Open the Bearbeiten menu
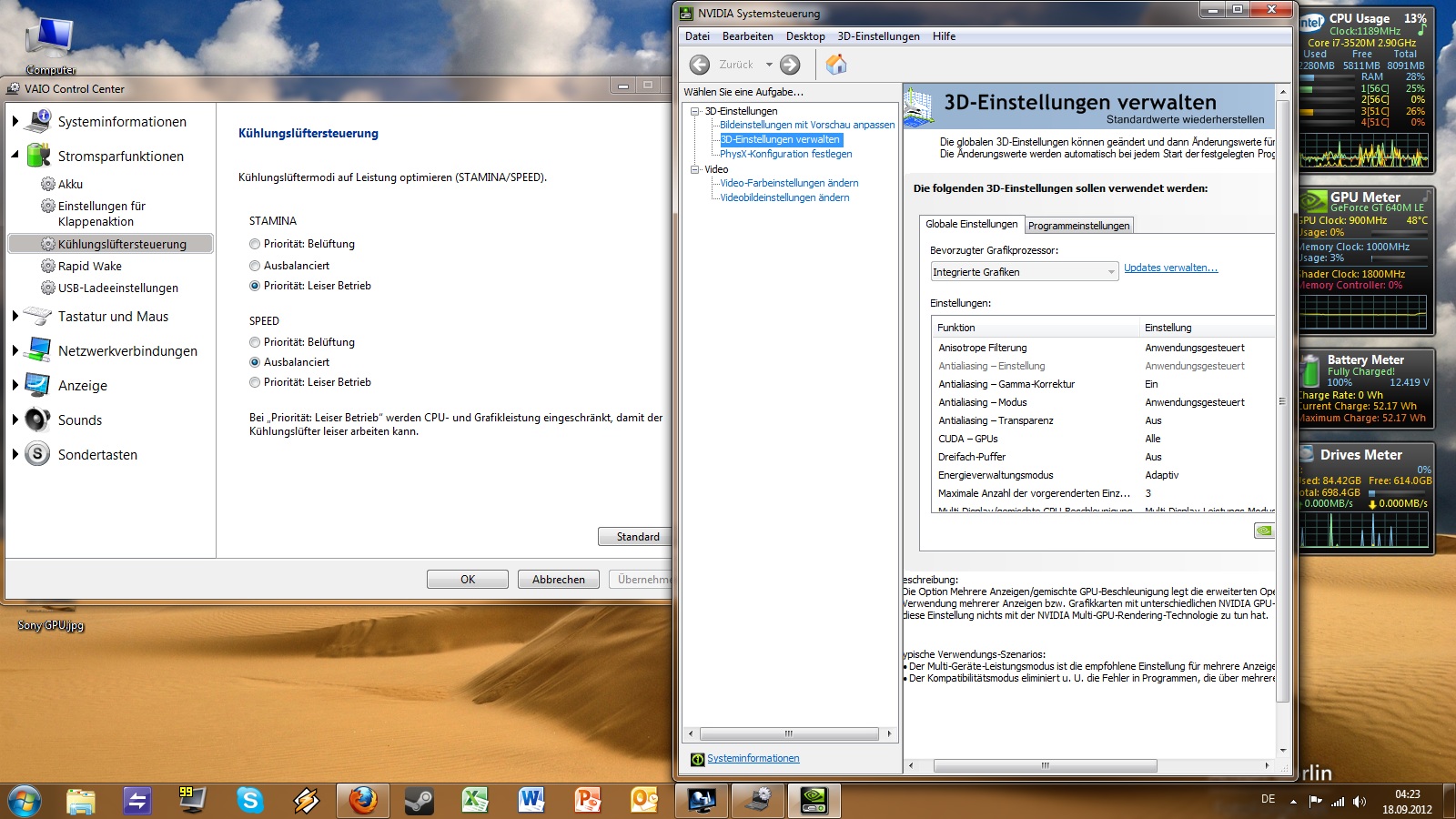The image size is (1456, 819). click(748, 36)
